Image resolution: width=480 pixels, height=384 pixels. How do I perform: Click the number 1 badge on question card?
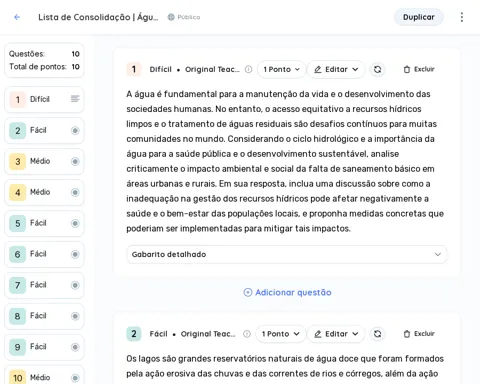click(x=134, y=69)
